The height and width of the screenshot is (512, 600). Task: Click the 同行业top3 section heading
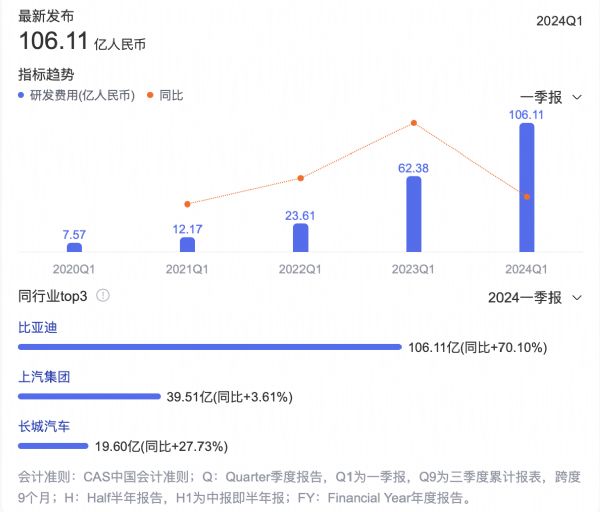(x=53, y=296)
